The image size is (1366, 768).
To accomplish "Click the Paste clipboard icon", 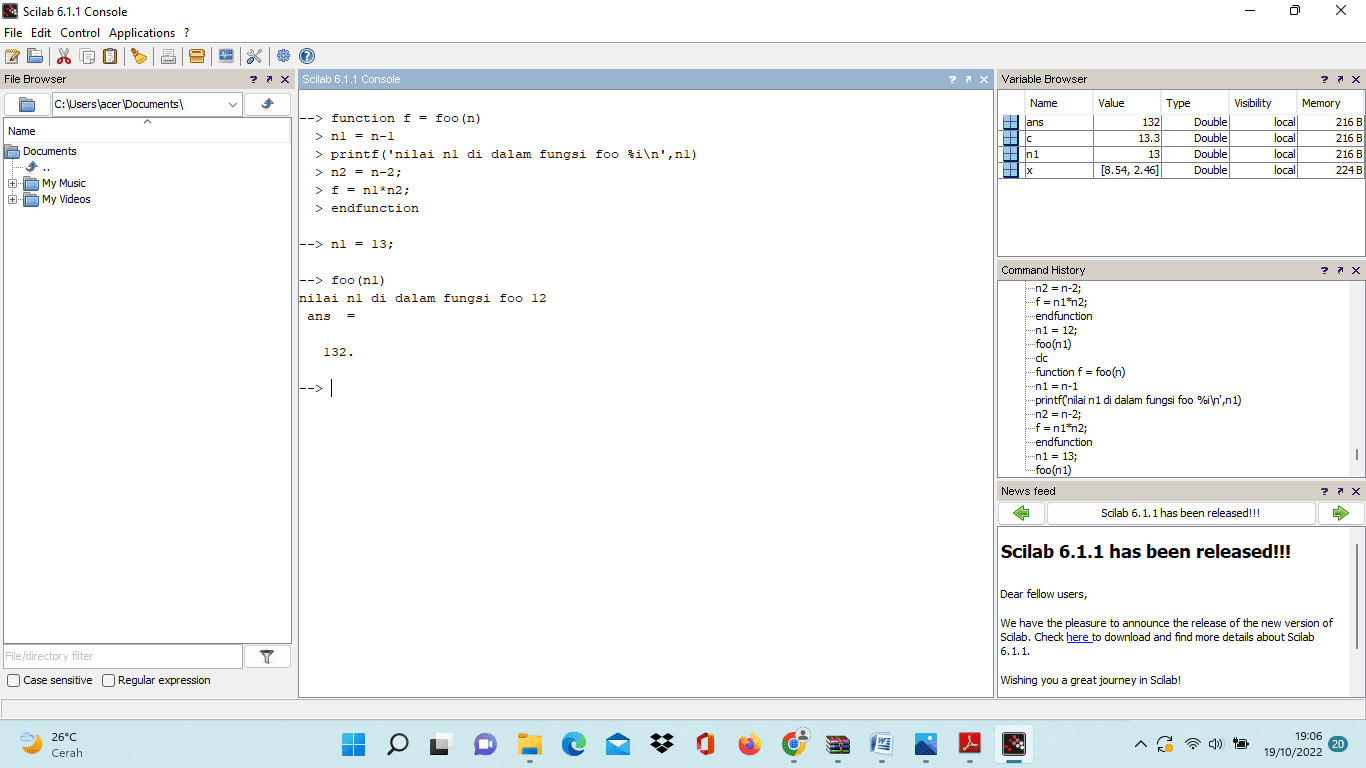I will [110, 56].
